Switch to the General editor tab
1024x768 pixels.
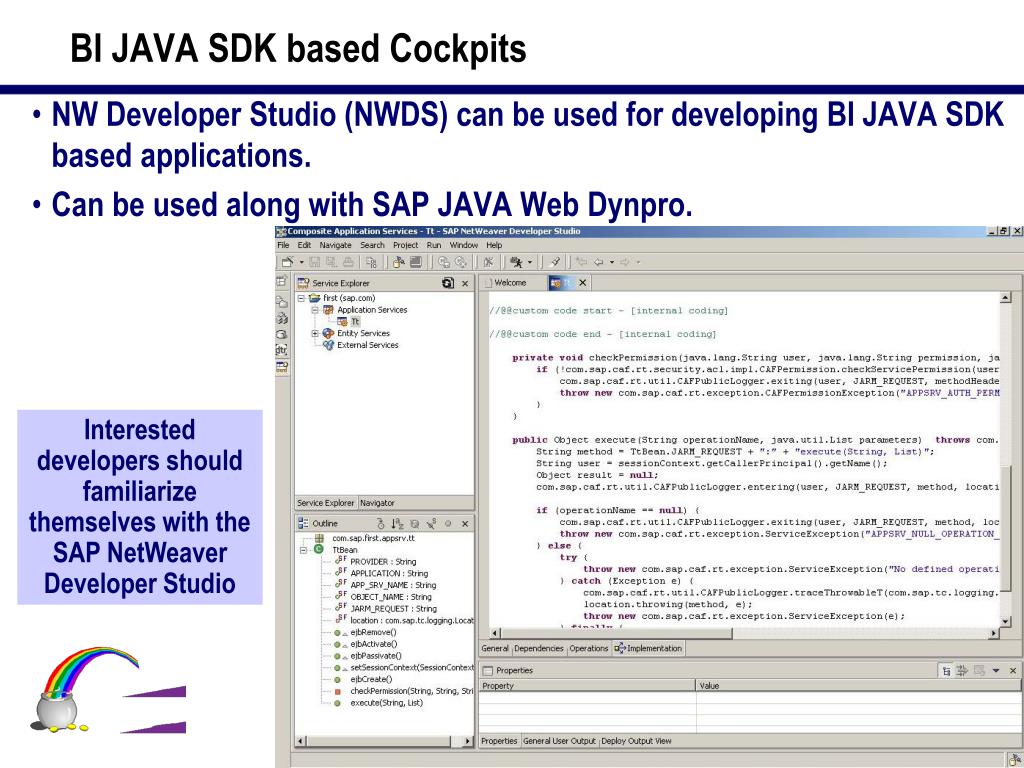point(494,648)
